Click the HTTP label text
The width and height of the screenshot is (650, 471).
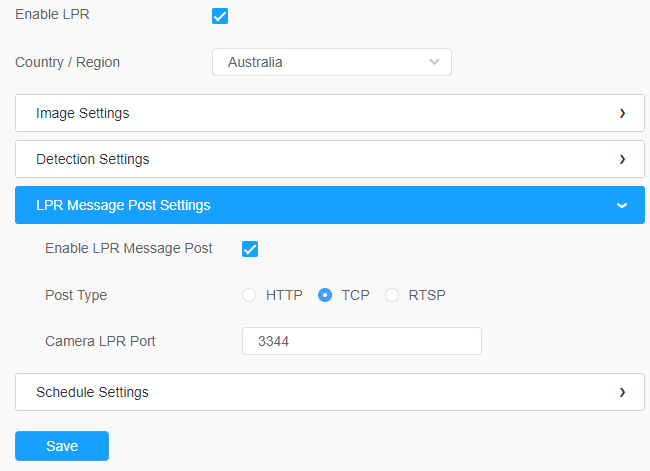point(284,295)
